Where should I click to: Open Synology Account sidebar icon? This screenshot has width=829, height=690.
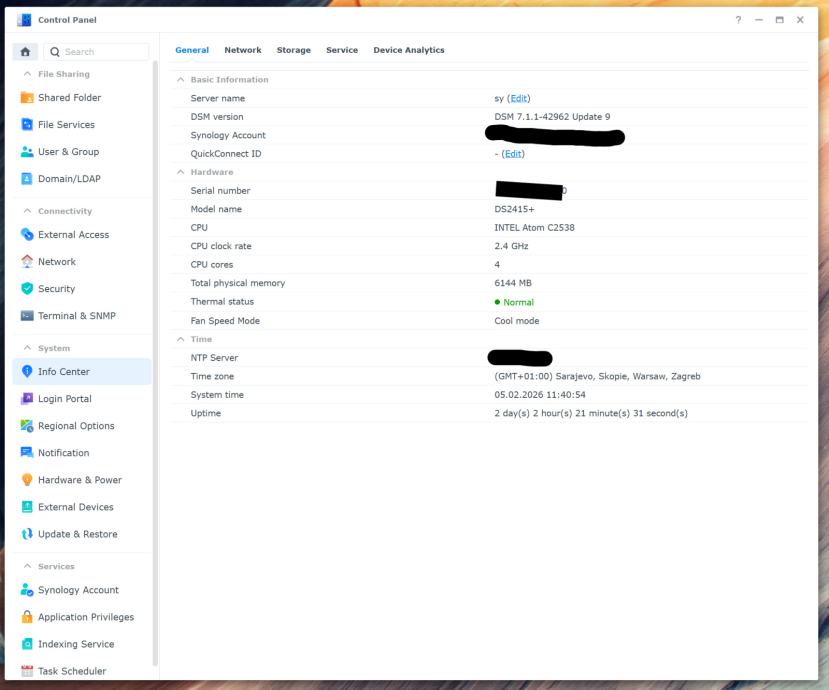point(27,590)
